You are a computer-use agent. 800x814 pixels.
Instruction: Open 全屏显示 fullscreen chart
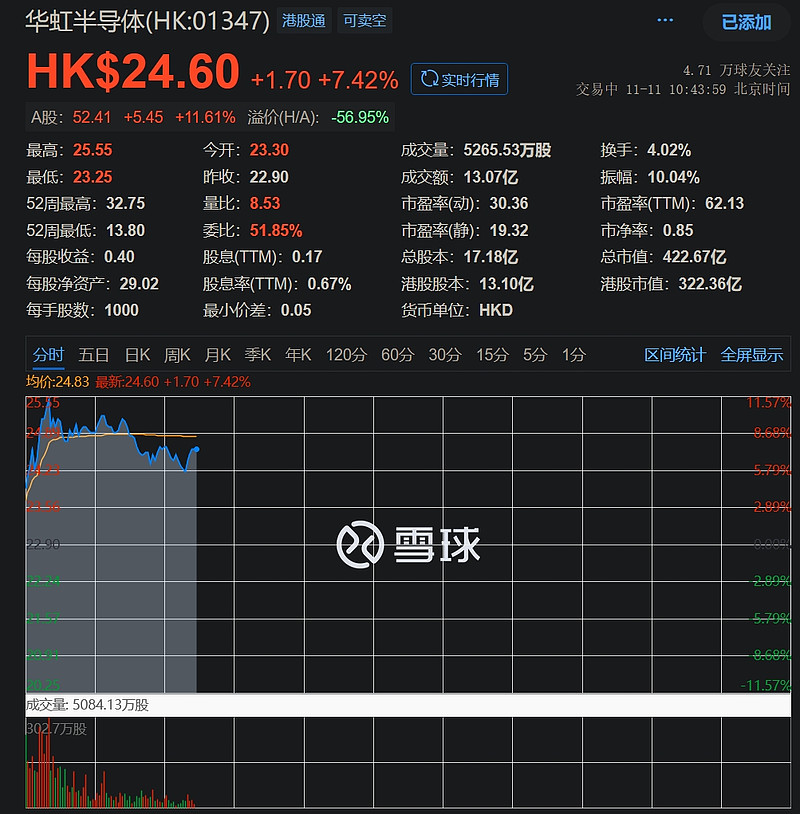(752, 355)
